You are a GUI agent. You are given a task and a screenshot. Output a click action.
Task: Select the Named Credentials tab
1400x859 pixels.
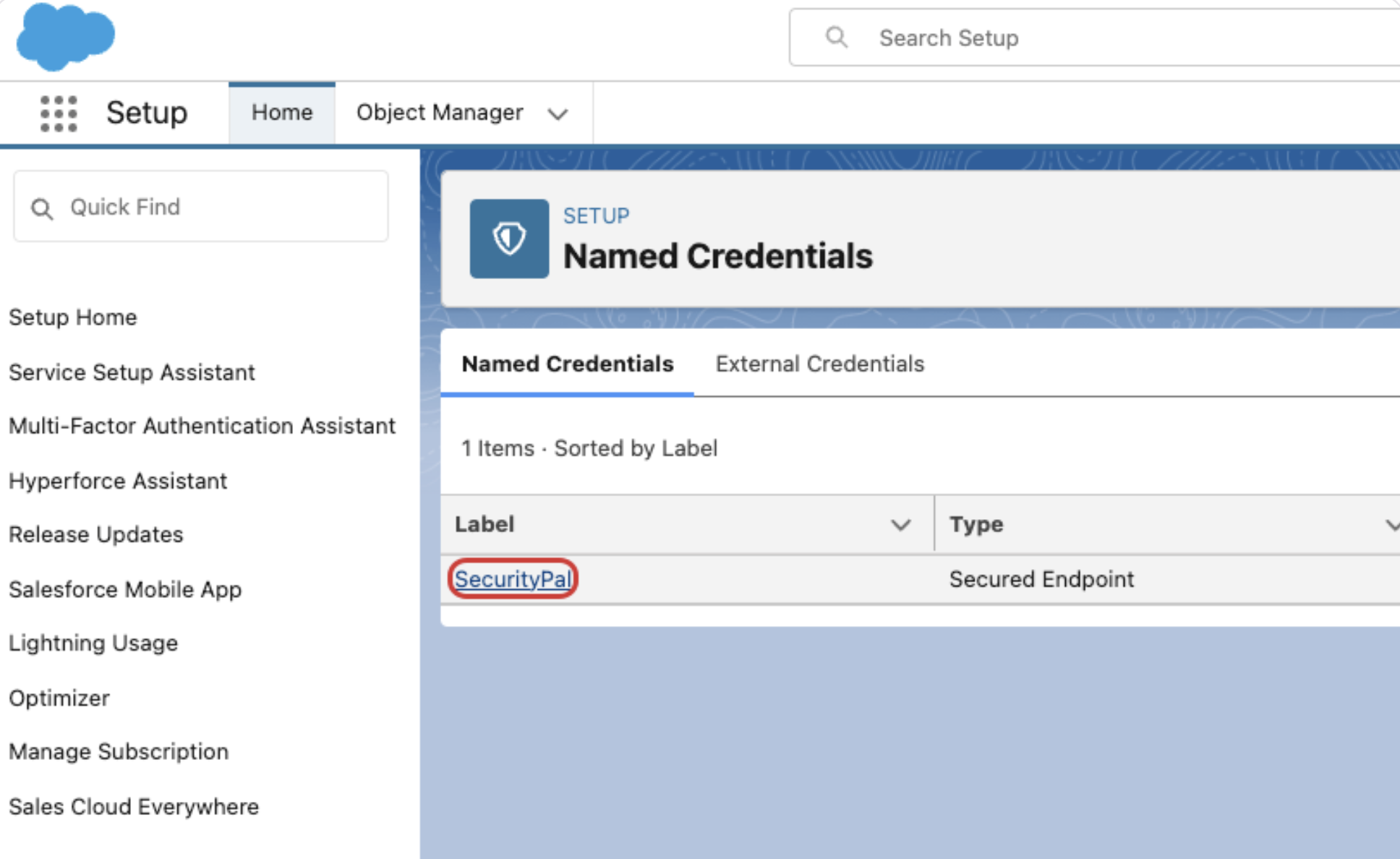(568, 364)
